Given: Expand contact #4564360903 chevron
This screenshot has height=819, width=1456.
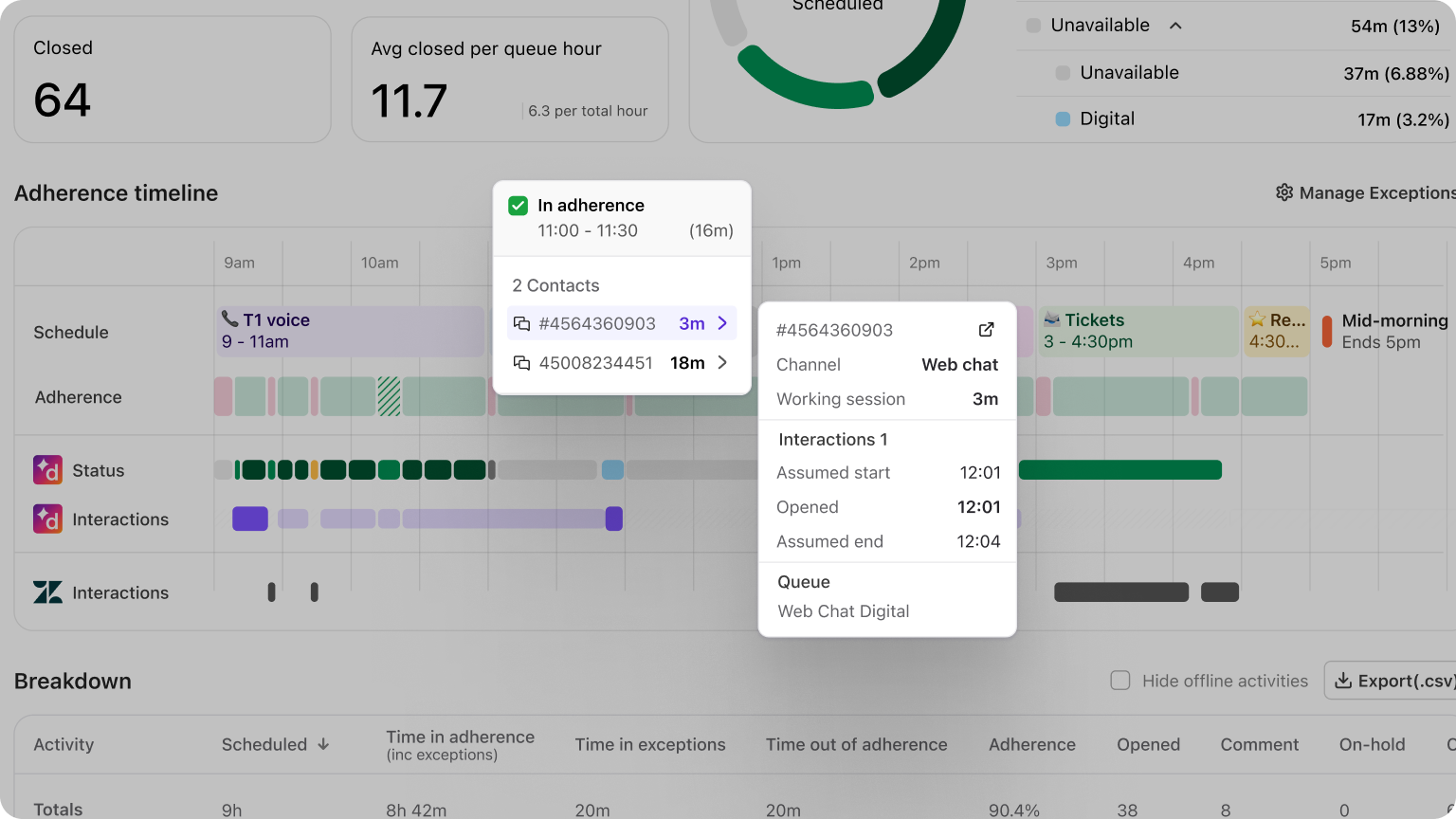Looking at the screenshot, I should tap(722, 323).
